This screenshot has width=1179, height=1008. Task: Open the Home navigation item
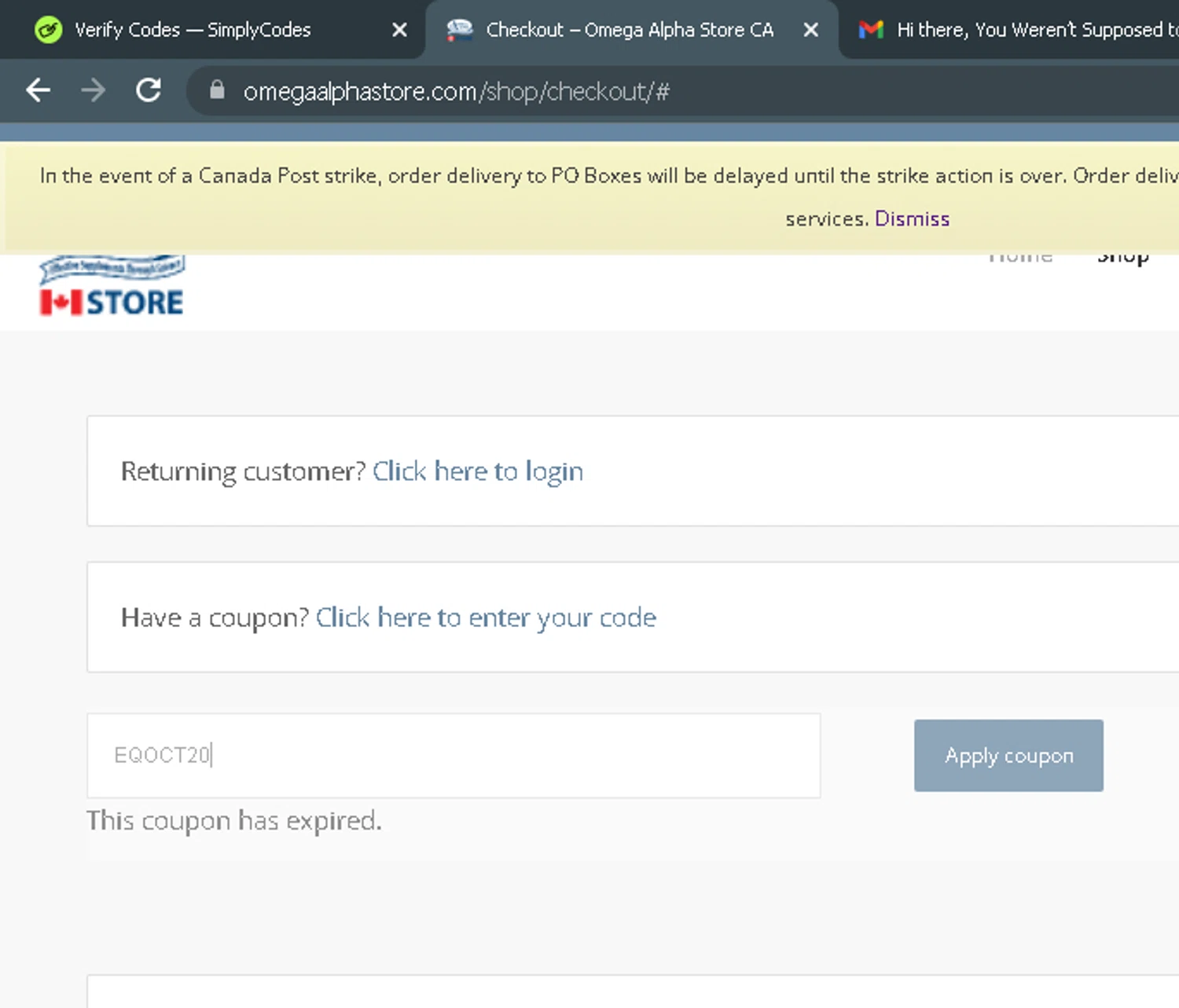tap(1020, 257)
